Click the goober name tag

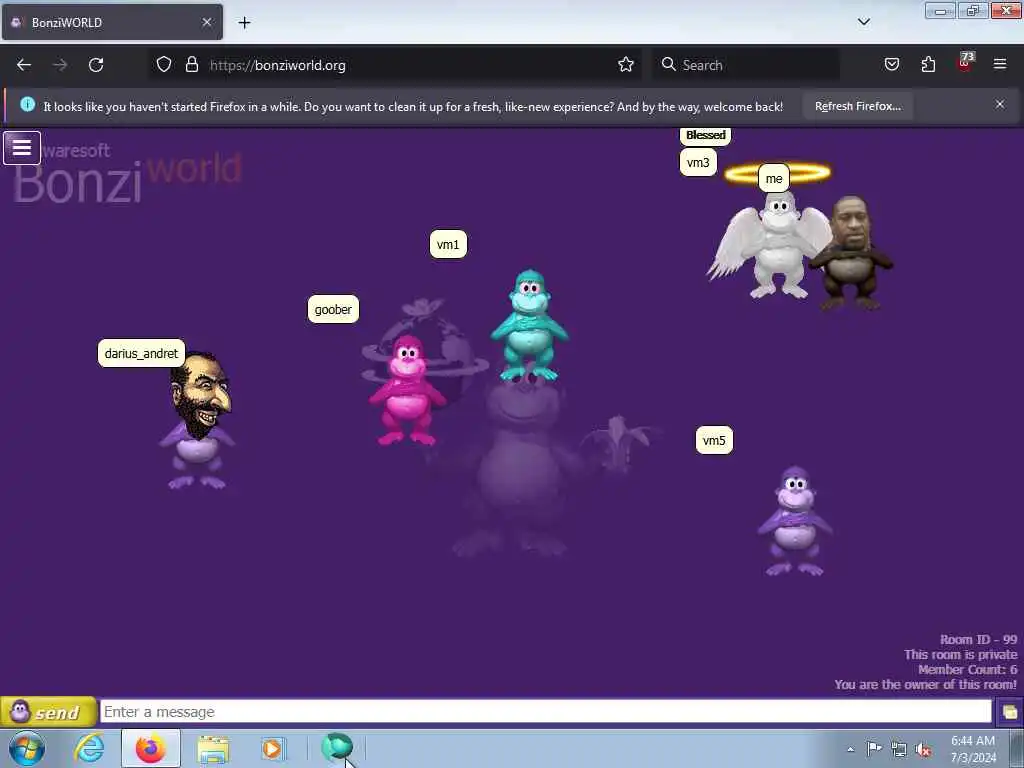[x=333, y=309]
